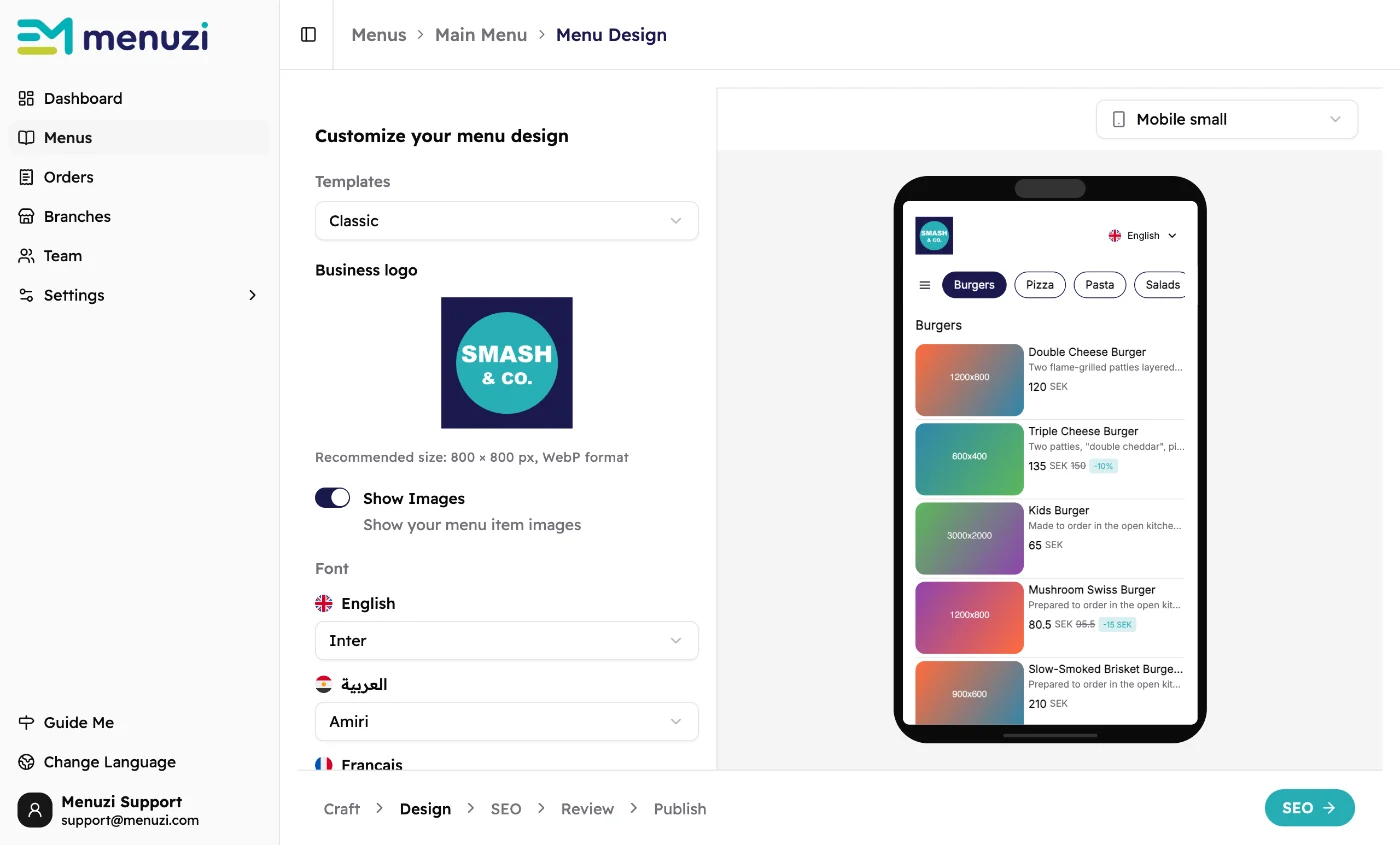Click the Main Menu breadcrumb link
Screen dimensions: 1400x845
click(x=481, y=35)
